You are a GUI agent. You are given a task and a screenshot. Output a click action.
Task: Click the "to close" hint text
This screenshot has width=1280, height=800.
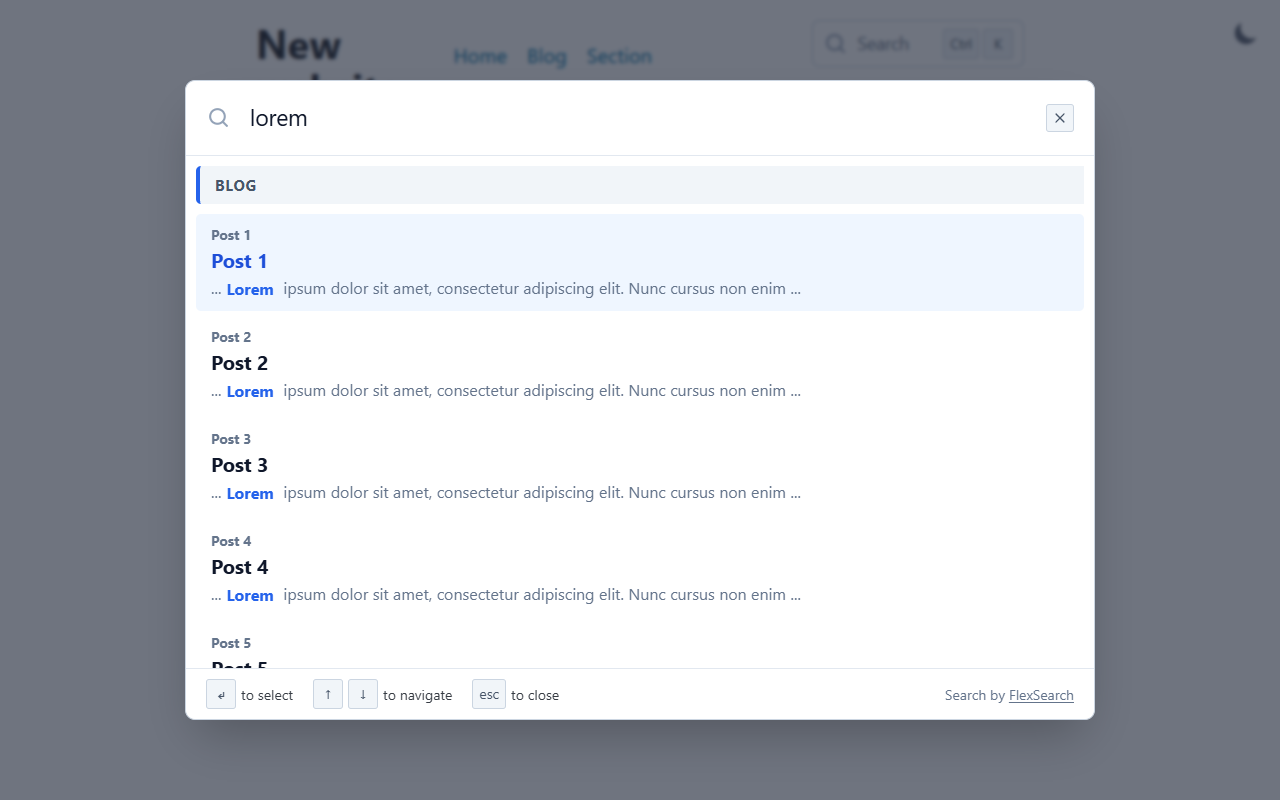[535, 695]
